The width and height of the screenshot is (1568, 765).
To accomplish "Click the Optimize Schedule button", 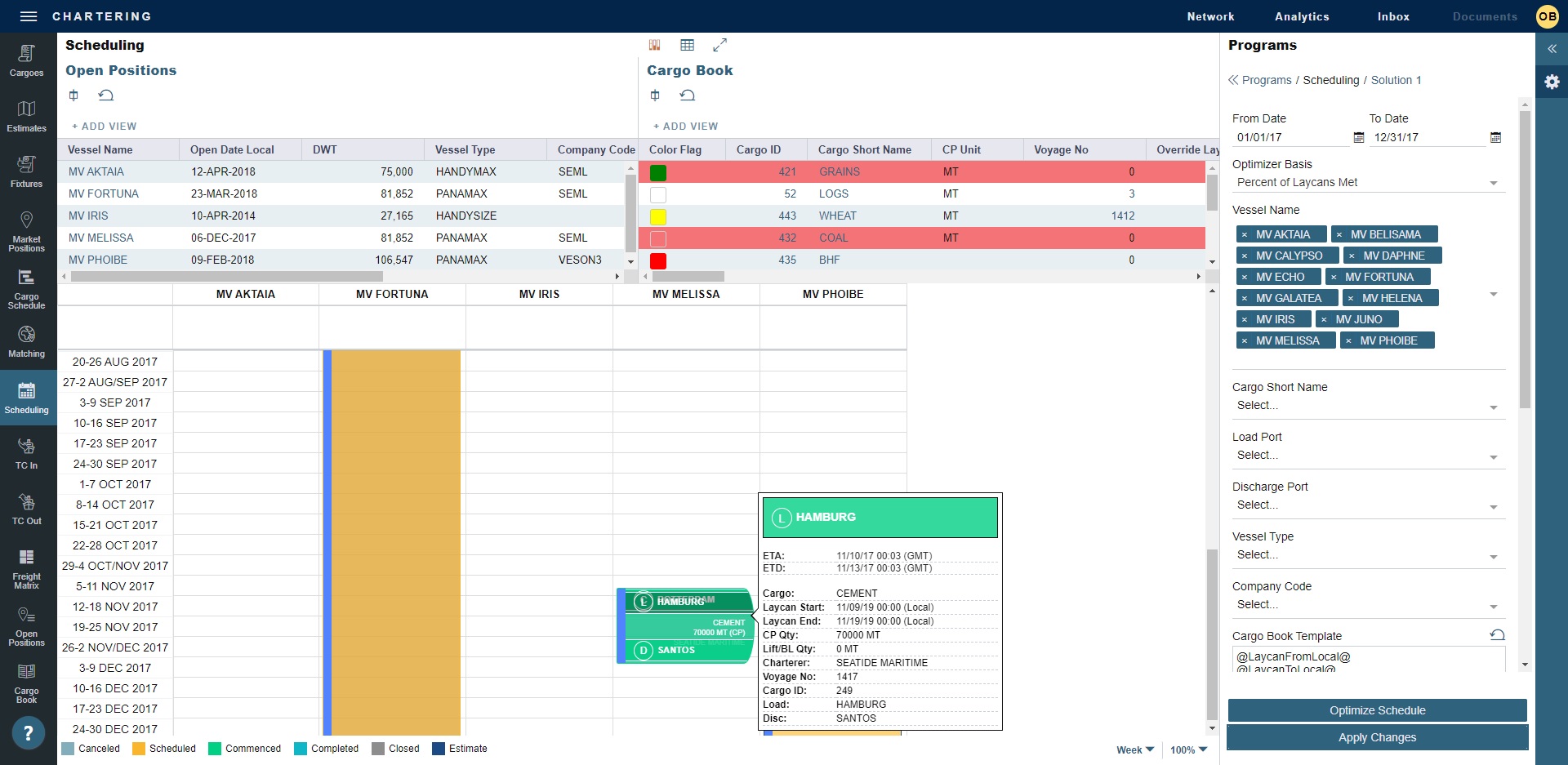I will [x=1377, y=709].
